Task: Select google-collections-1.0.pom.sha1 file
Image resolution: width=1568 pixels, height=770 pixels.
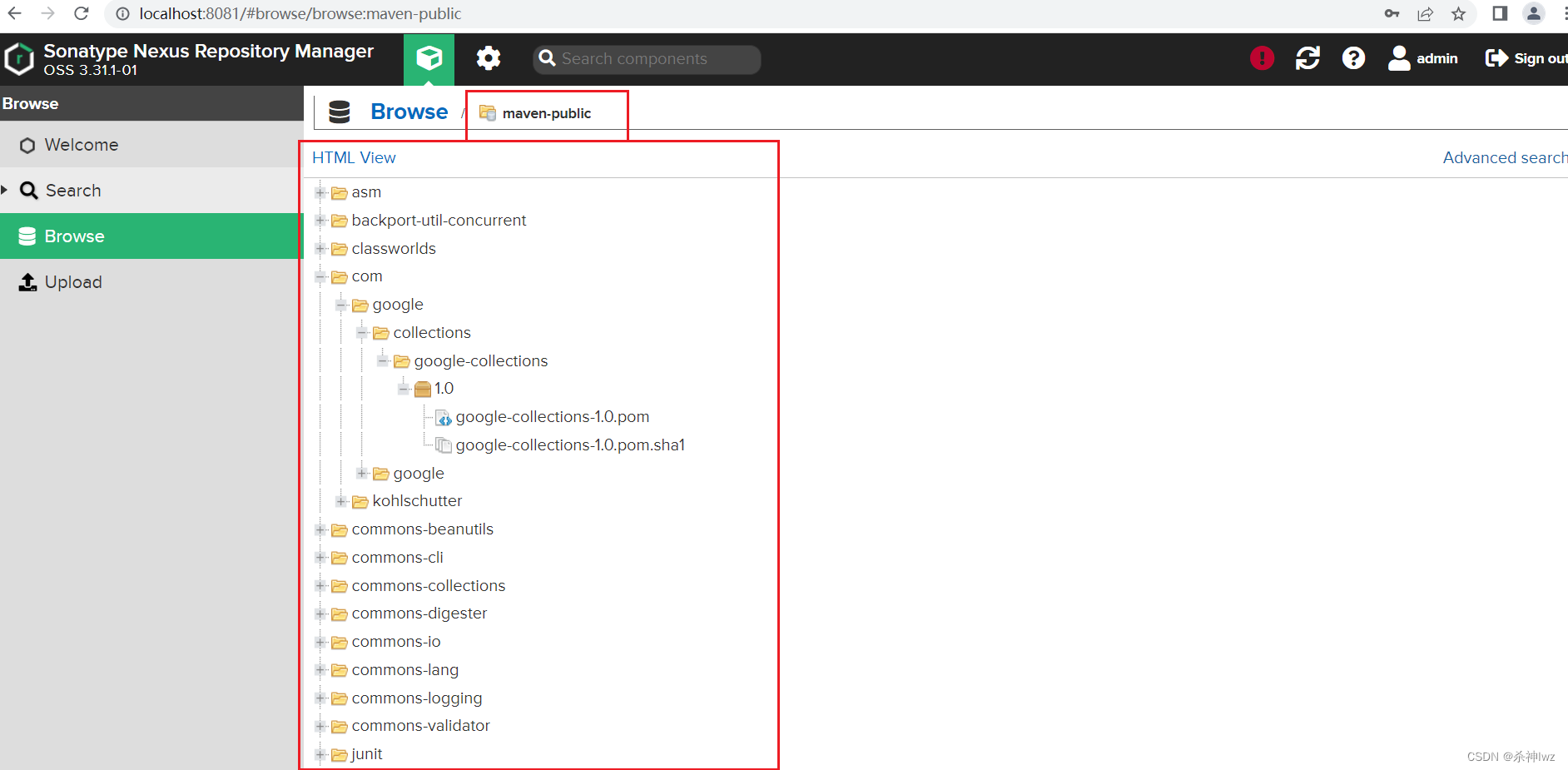Action: (570, 445)
